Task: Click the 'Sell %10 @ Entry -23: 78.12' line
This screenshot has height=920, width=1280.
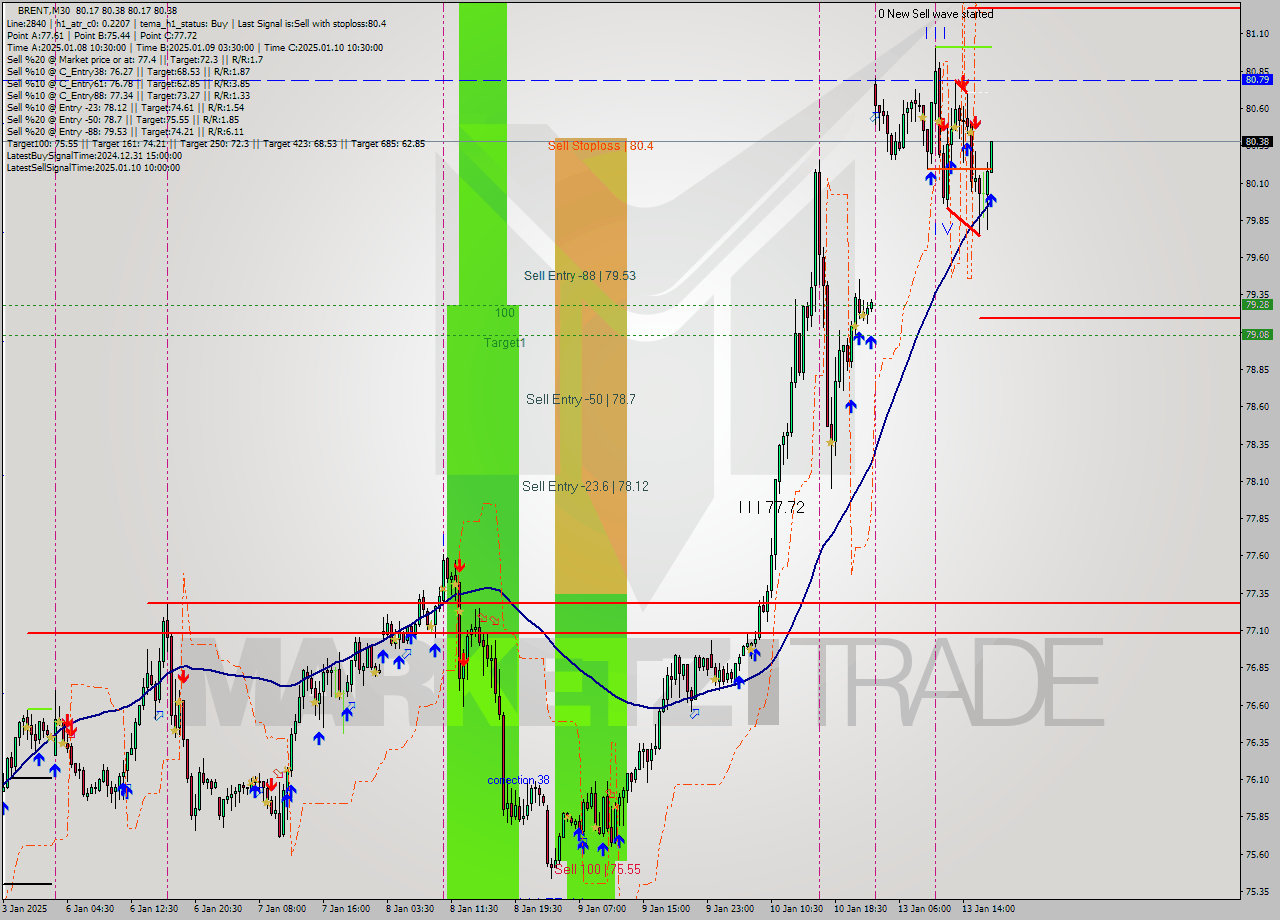Action: (125, 107)
